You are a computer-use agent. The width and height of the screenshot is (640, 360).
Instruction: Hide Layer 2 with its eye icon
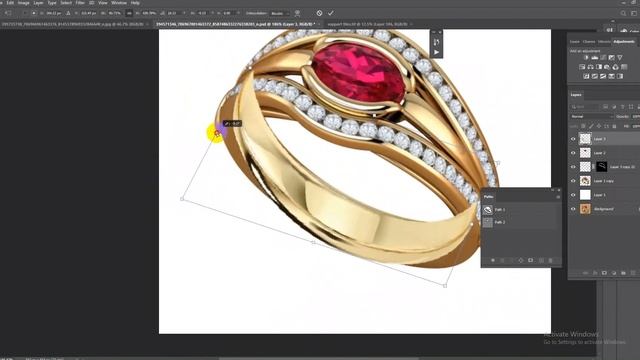[x=573, y=153]
